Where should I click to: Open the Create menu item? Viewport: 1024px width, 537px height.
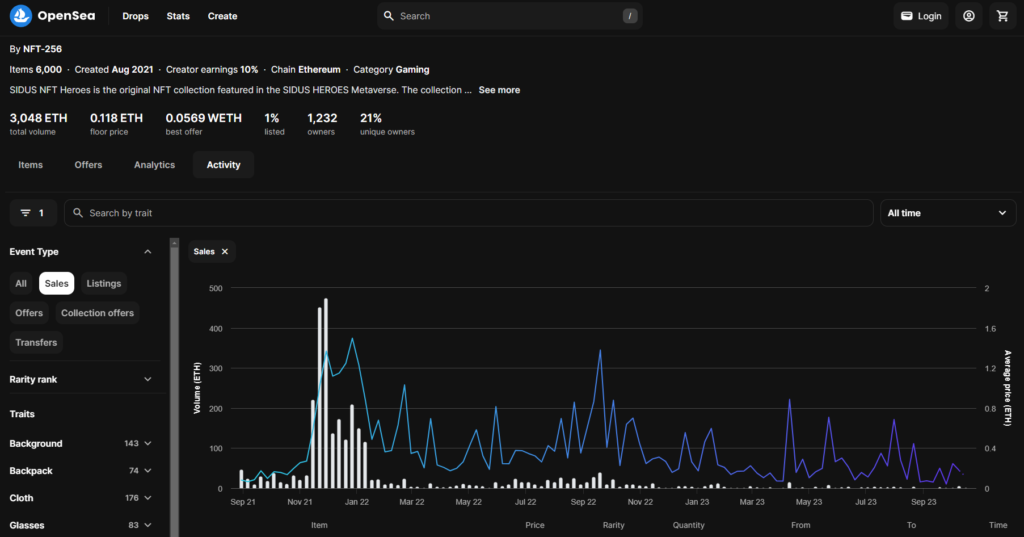tap(222, 16)
